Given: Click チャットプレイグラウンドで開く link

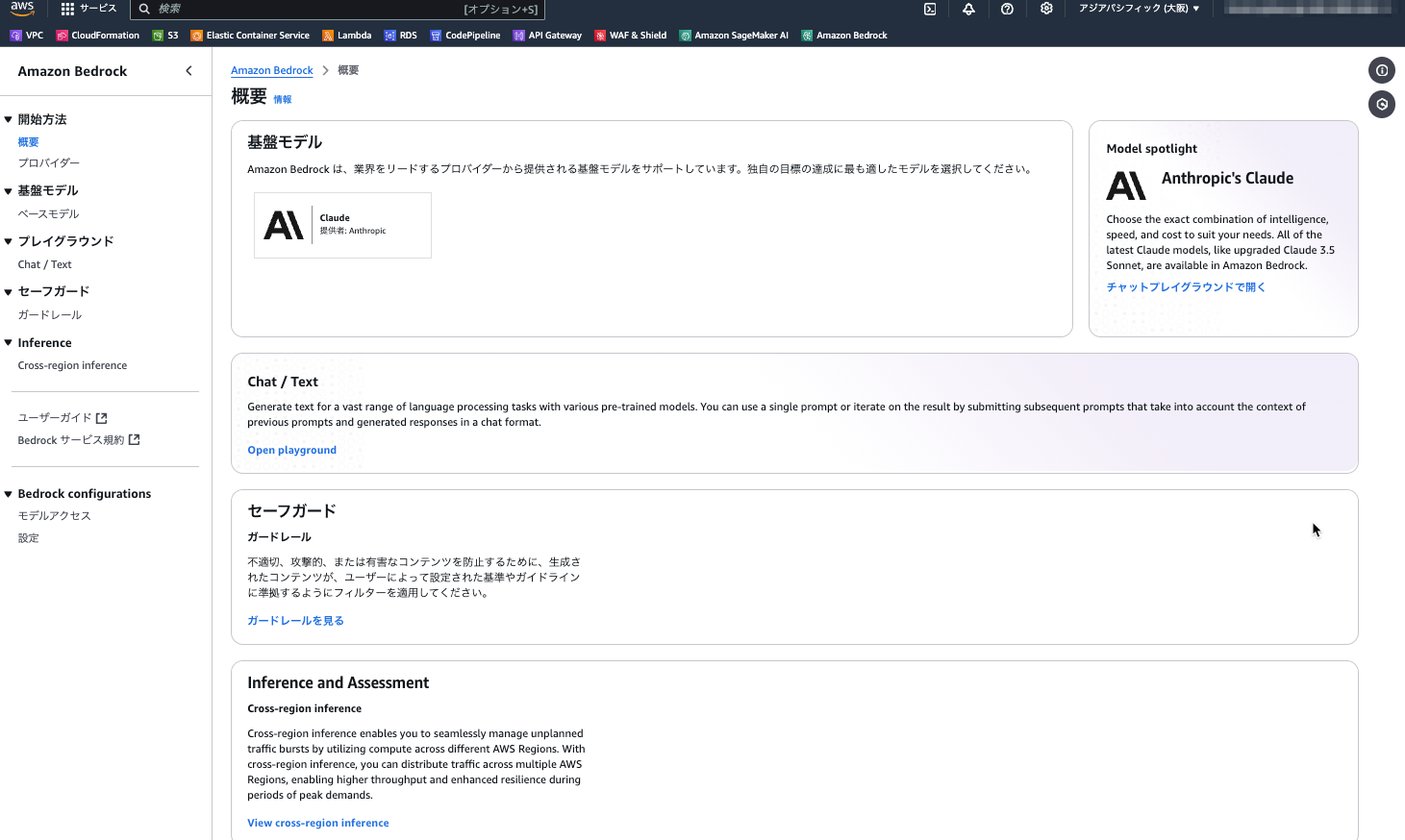Looking at the screenshot, I should tap(1186, 287).
